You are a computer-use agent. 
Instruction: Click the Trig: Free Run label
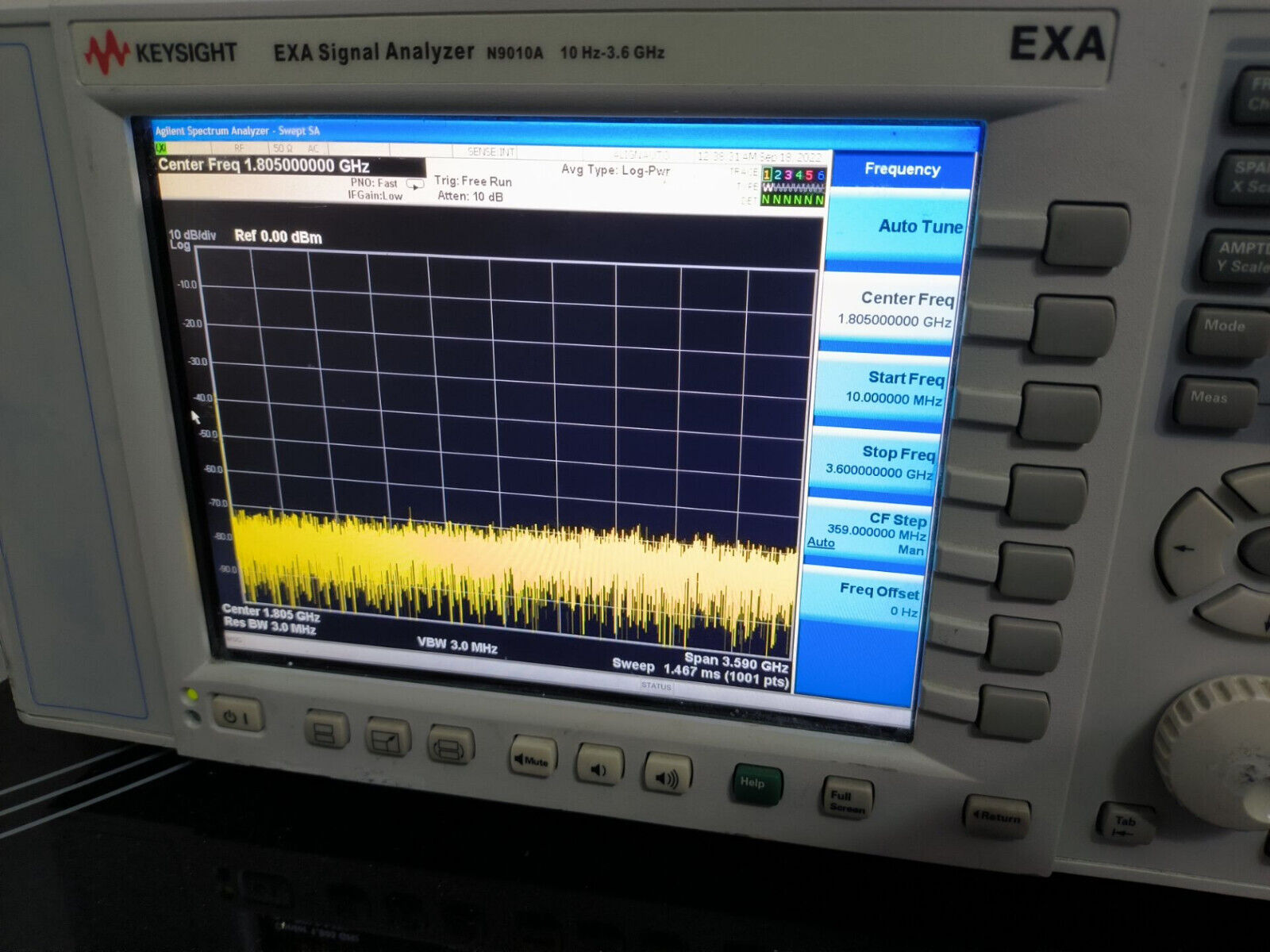click(473, 181)
